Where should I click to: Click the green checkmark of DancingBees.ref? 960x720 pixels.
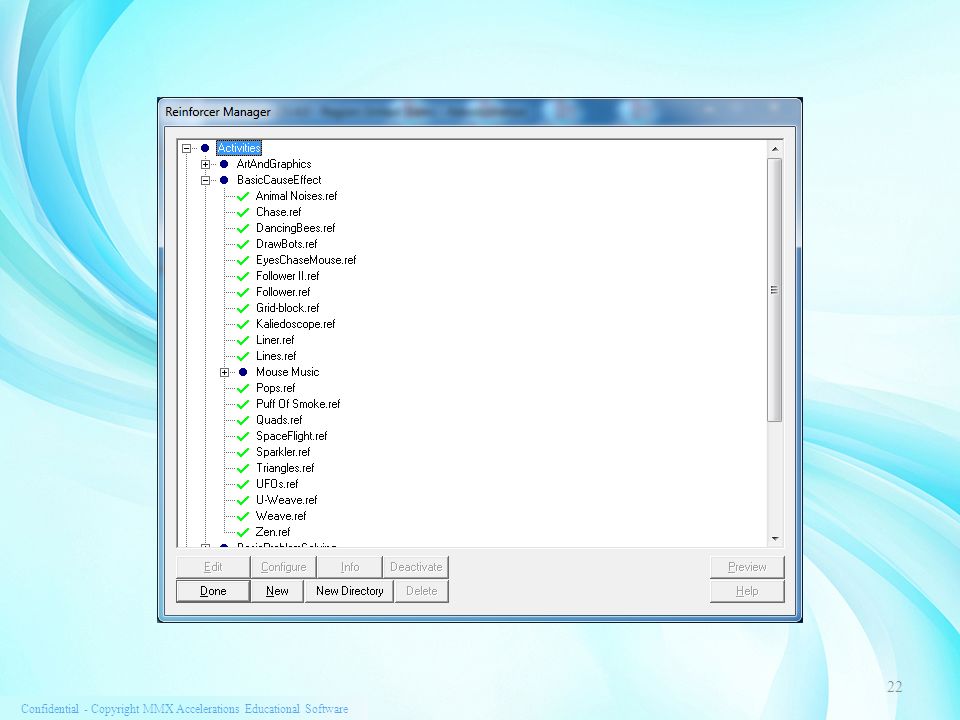(x=243, y=228)
